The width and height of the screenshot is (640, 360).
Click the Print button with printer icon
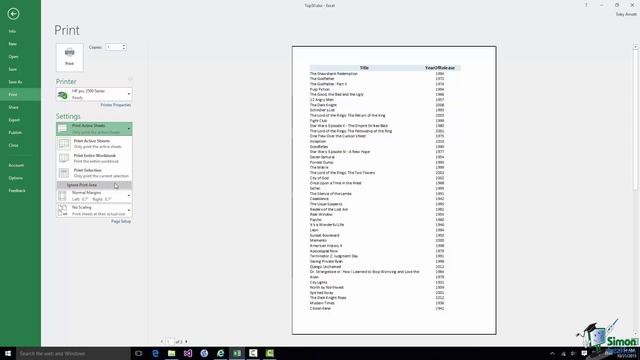70,58
